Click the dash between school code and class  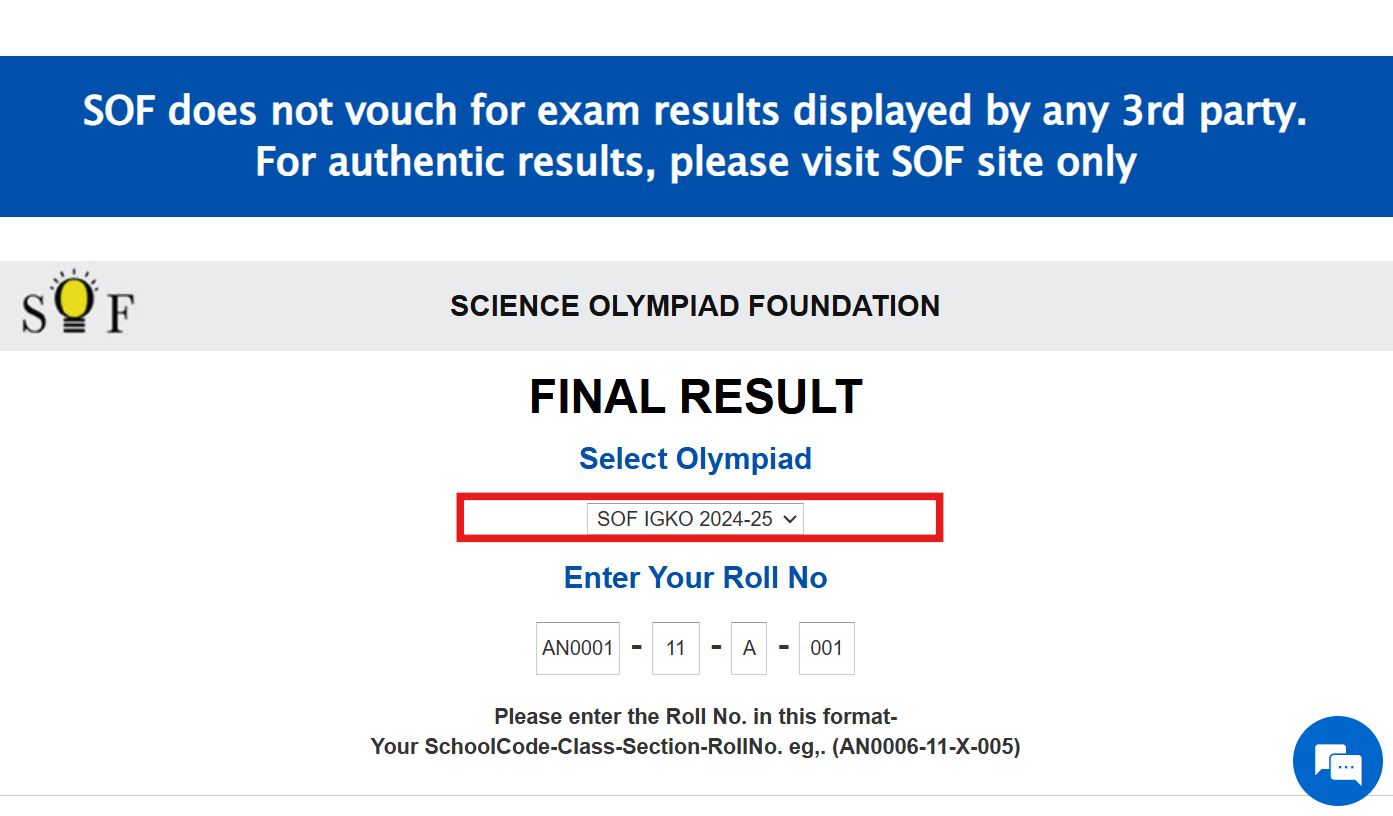click(x=637, y=648)
